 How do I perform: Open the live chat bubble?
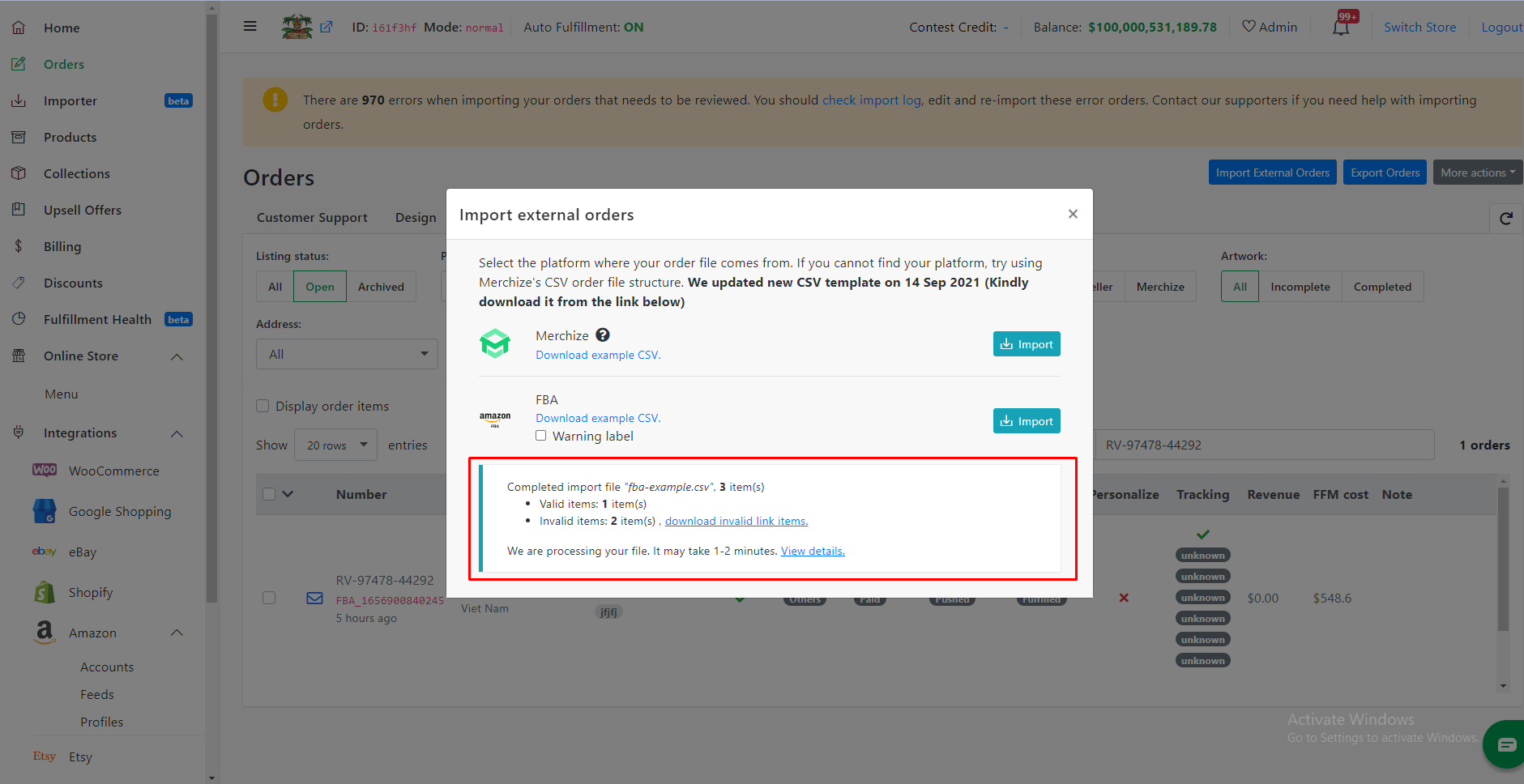(x=1506, y=744)
